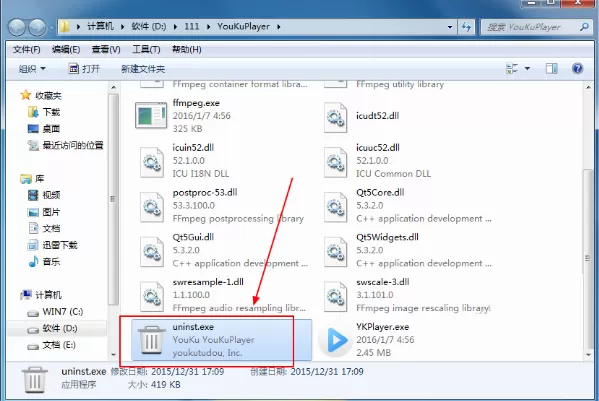The image size is (599, 401).
Task: Click the change view icon
Action: point(512,68)
